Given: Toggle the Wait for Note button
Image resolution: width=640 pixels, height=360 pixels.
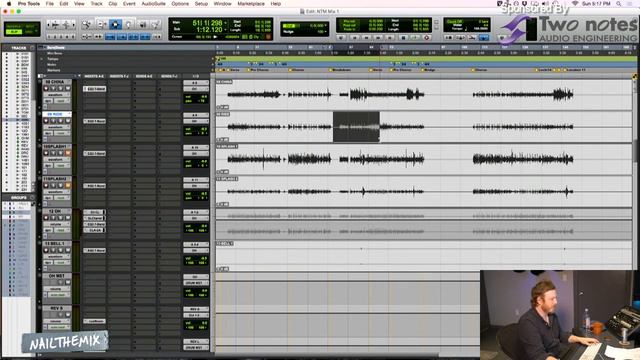Looking at the screenshot, I should tap(448, 38).
